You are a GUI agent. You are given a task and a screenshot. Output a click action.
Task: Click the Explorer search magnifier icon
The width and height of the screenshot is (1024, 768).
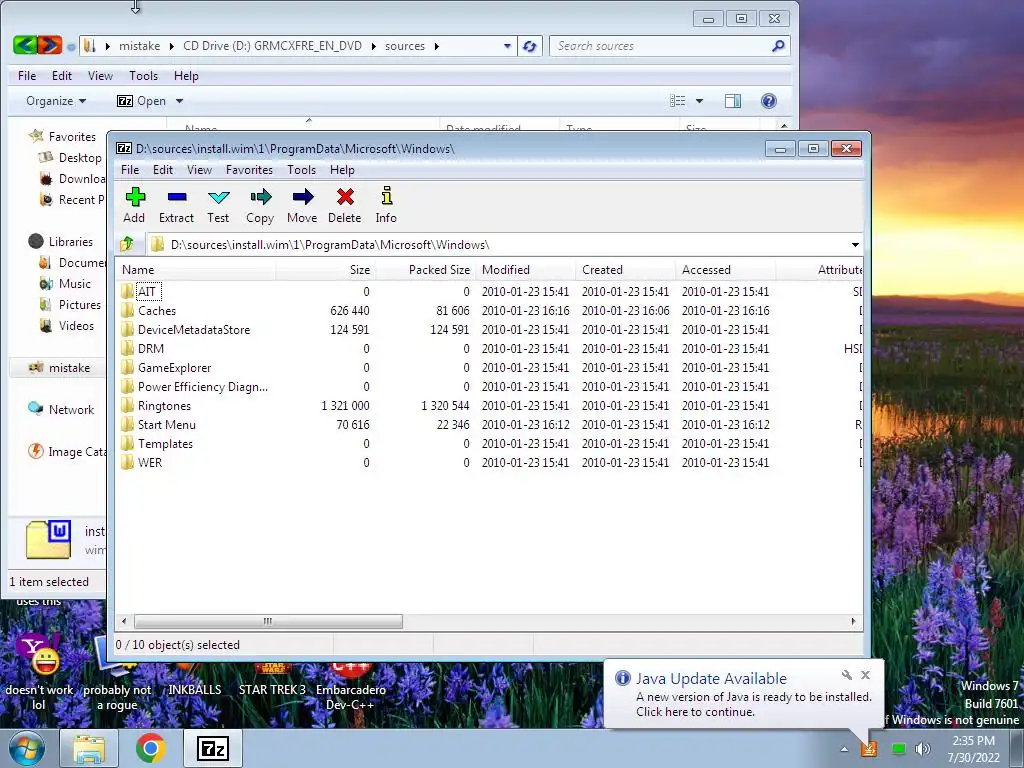tap(778, 46)
